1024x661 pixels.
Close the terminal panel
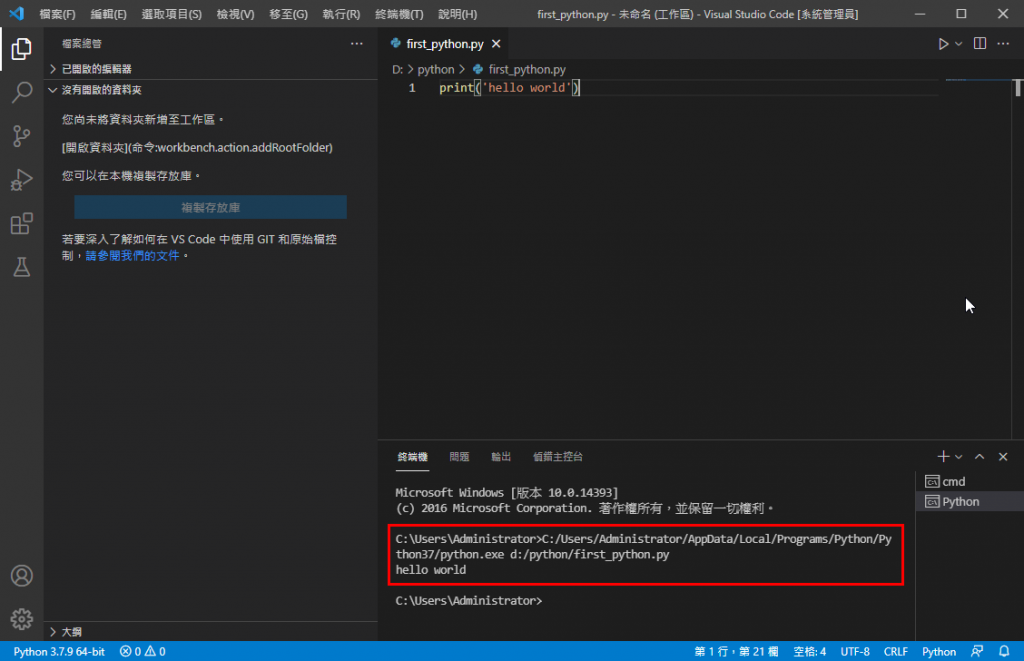click(x=1003, y=457)
